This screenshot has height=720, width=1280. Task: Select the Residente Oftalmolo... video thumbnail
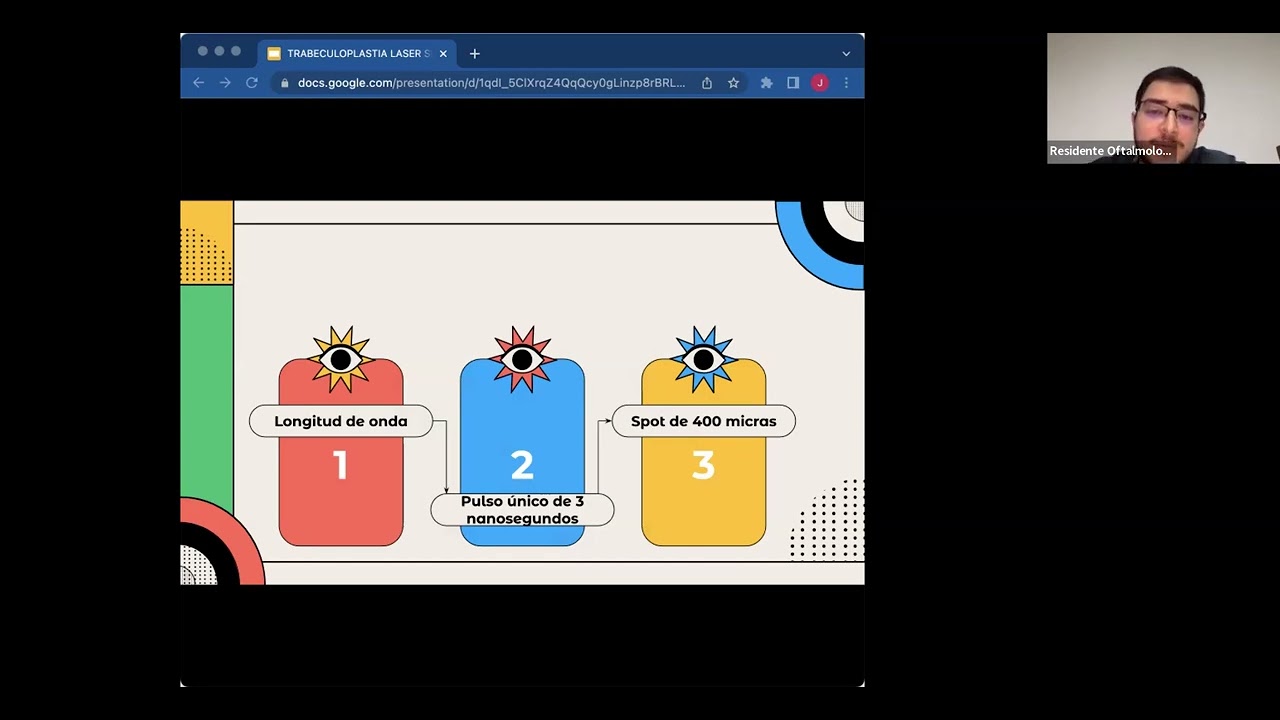click(1163, 98)
